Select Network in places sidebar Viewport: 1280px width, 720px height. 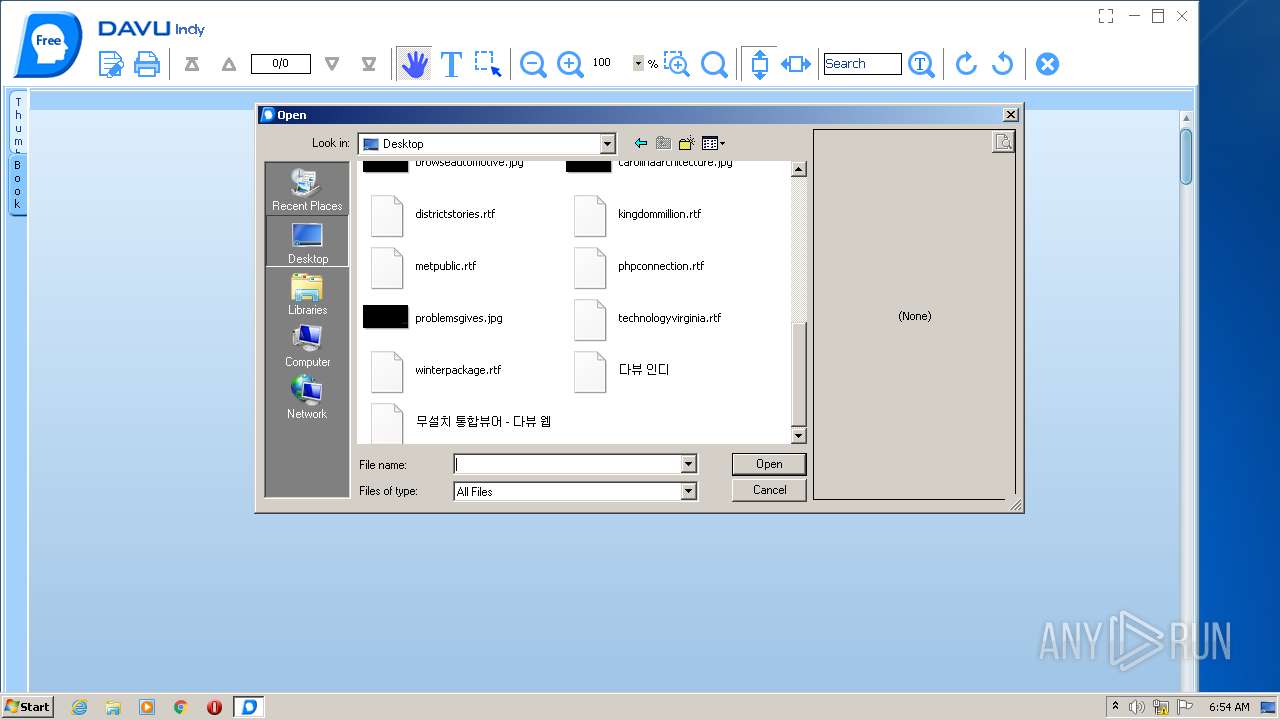[307, 398]
